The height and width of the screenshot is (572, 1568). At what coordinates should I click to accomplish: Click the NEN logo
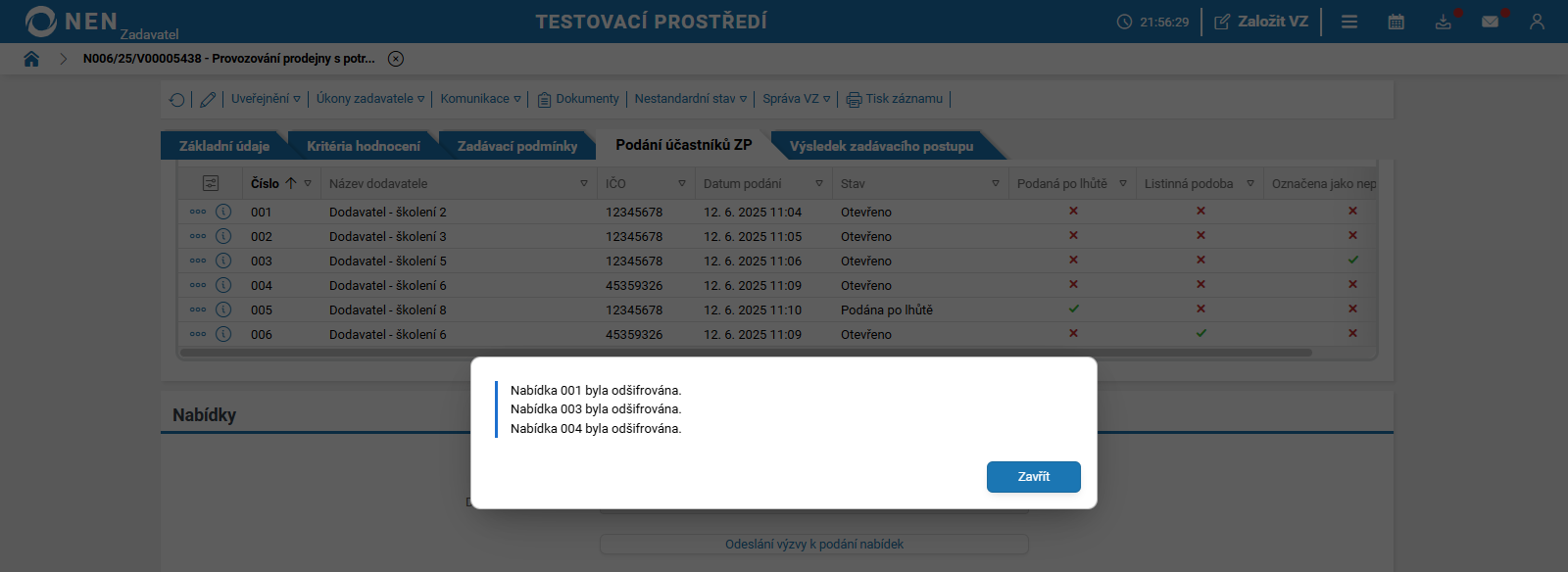click(x=72, y=22)
